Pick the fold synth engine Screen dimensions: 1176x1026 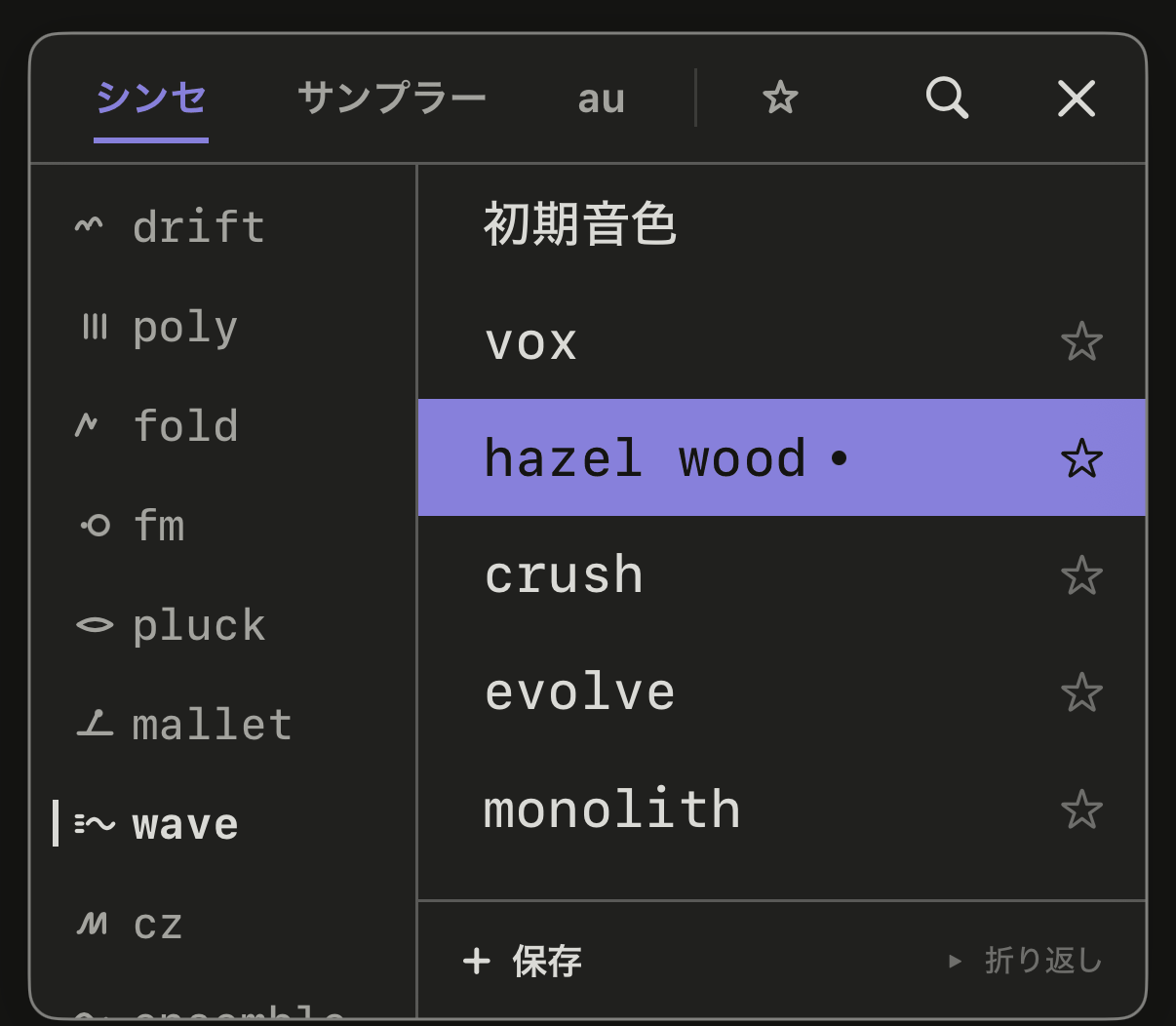223,425
